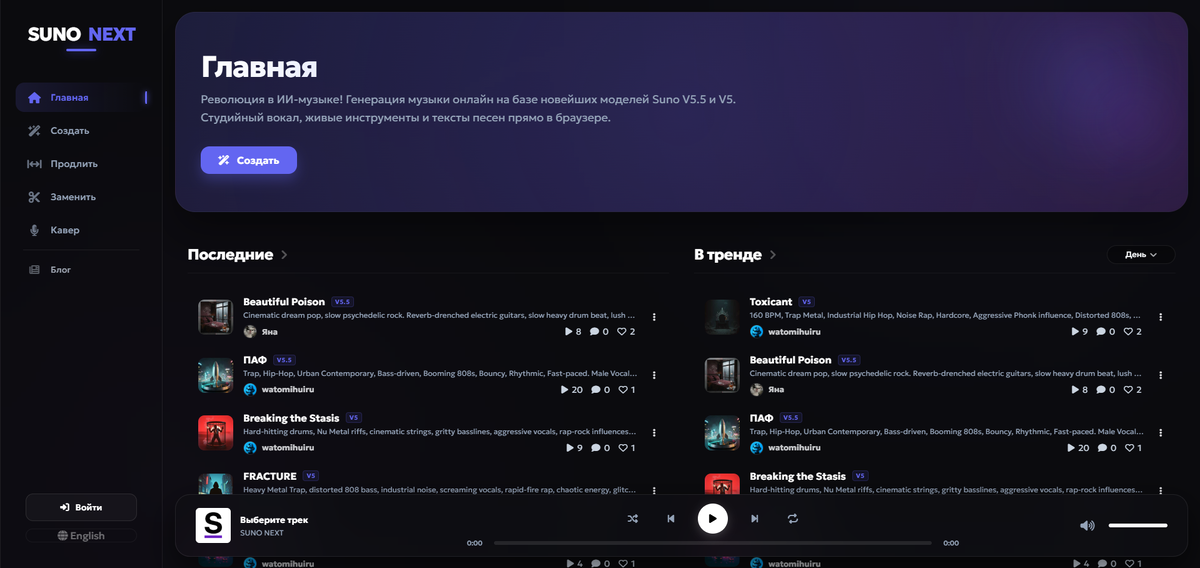Screen dimensions: 1200x568
Task: Switch language to English
Action: click(x=81, y=536)
